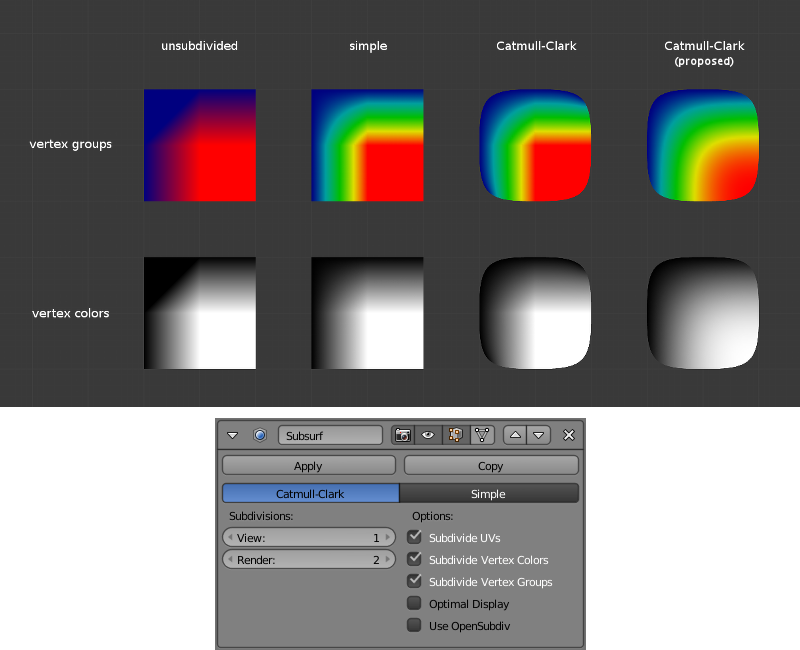Viewport: 800px width, 650px height.
Task: Apply the Subsurf modifier
Action: (x=309, y=466)
